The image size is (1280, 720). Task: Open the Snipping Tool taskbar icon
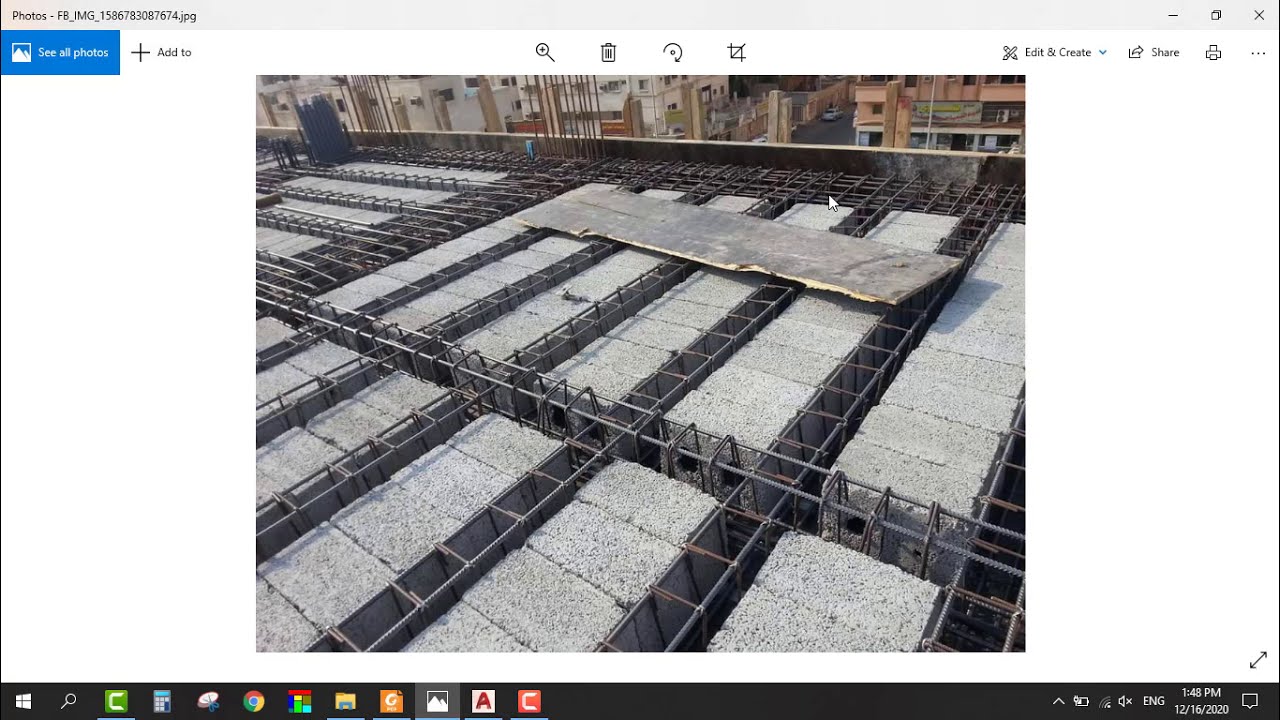(208, 701)
